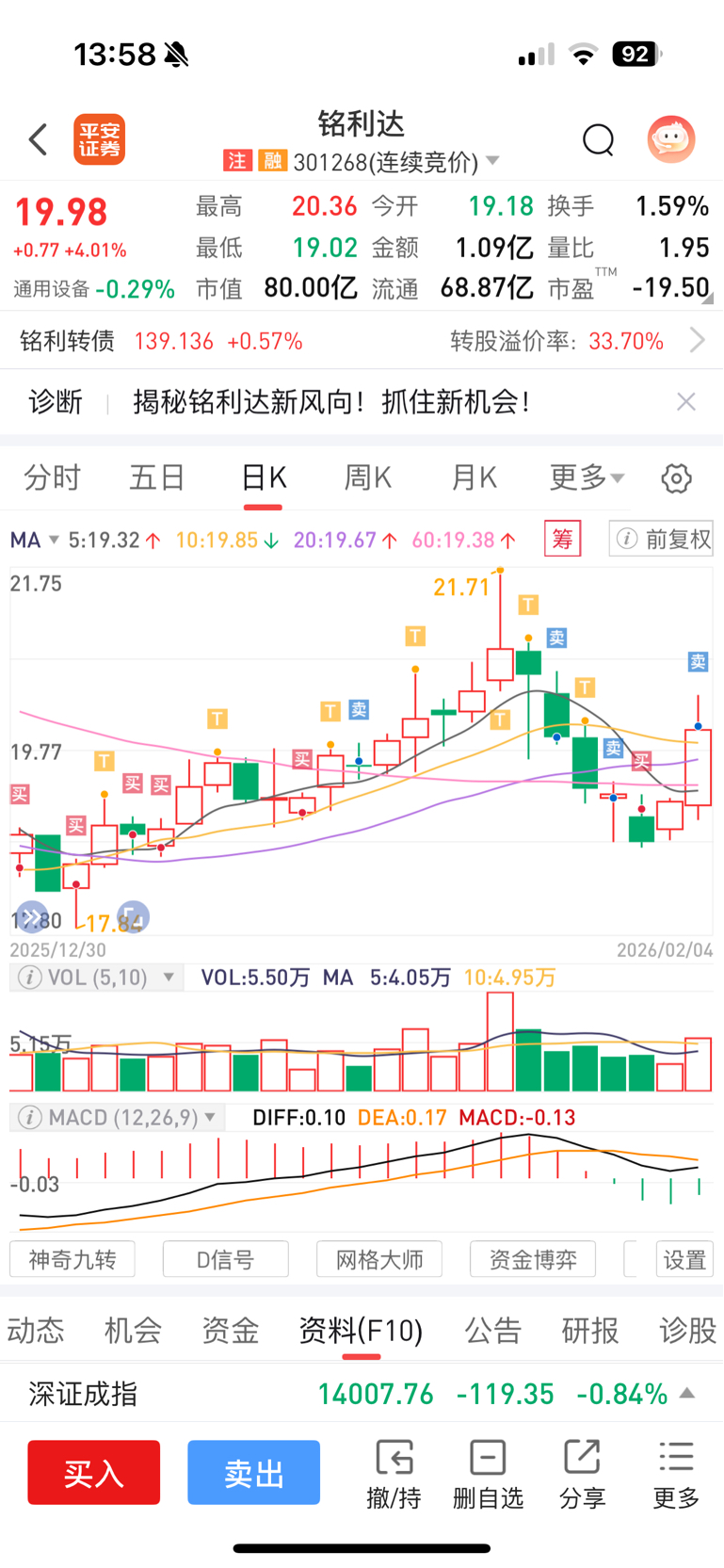
Task: Open the 更多 chart period dropdown
Action: click(587, 477)
